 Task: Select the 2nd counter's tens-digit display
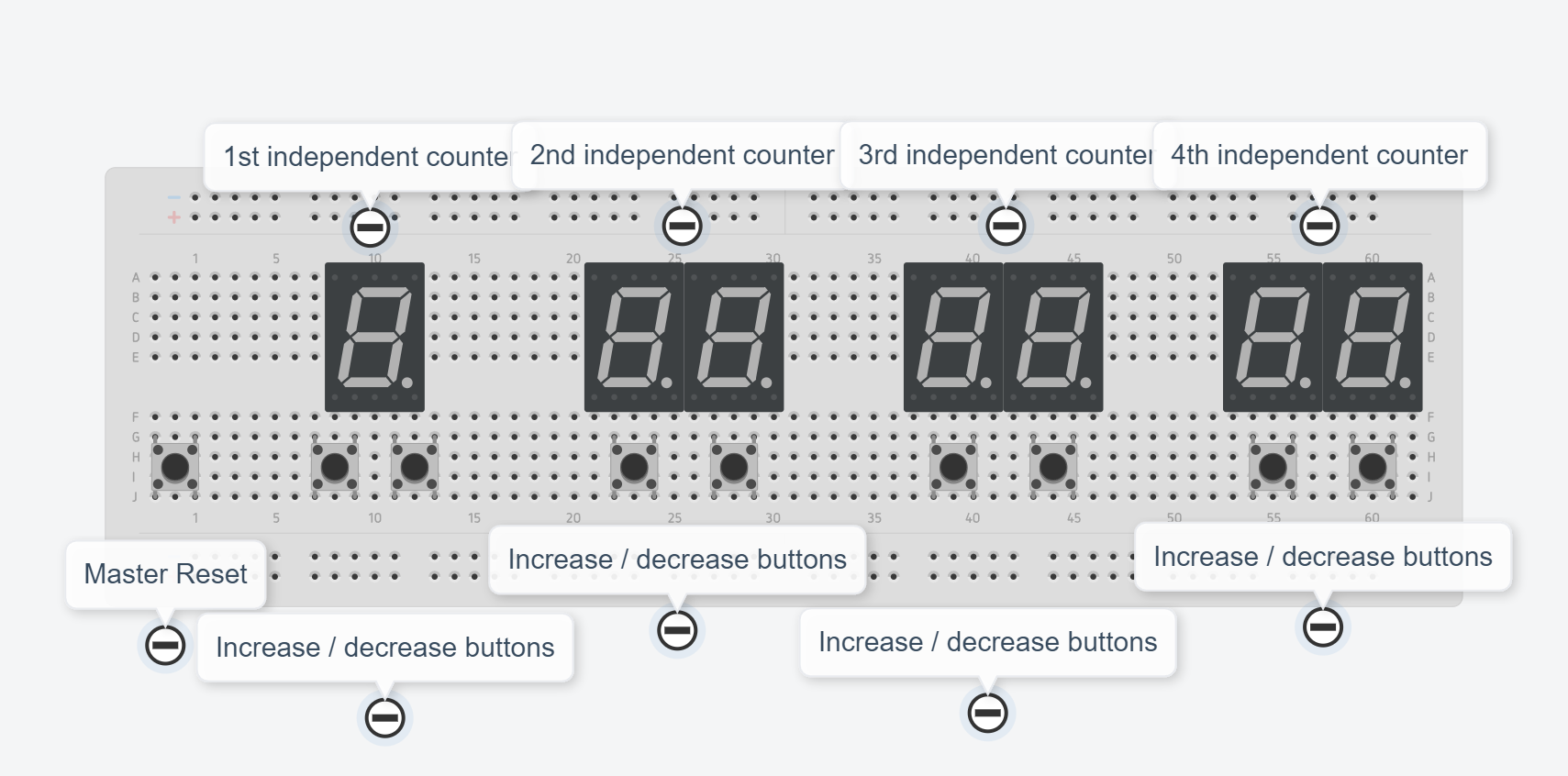(x=634, y=337)
